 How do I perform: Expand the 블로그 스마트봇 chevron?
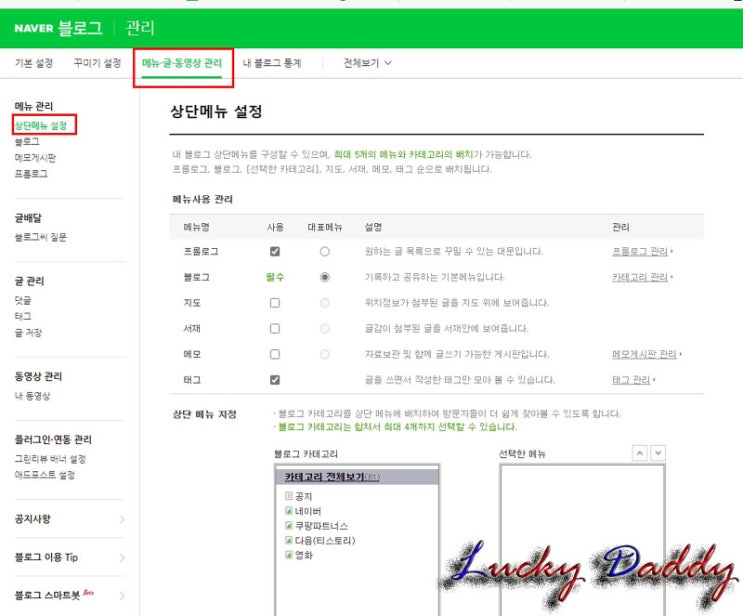[x=122, y=596]
